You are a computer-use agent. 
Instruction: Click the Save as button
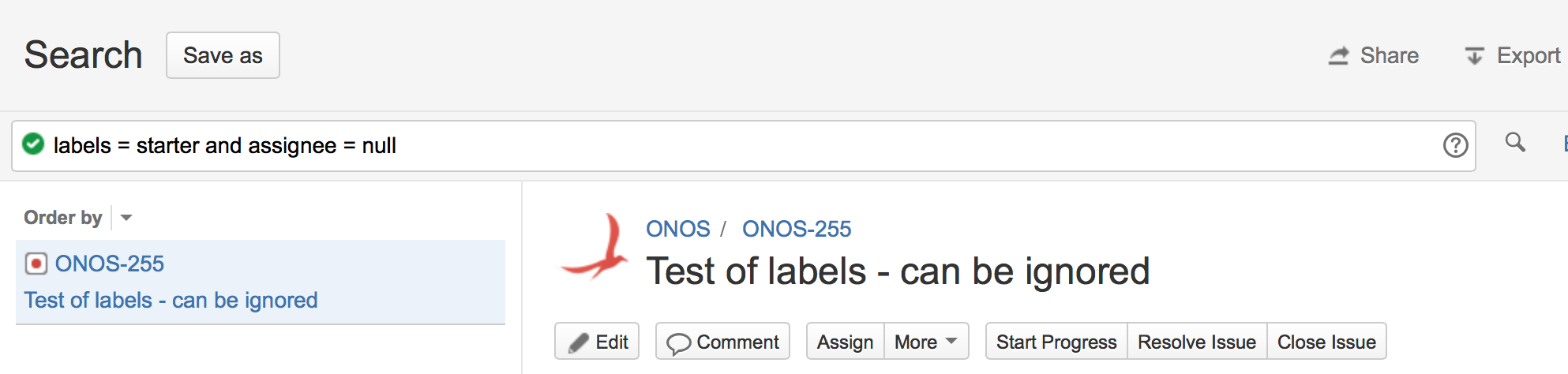click(x=223, y=55)
